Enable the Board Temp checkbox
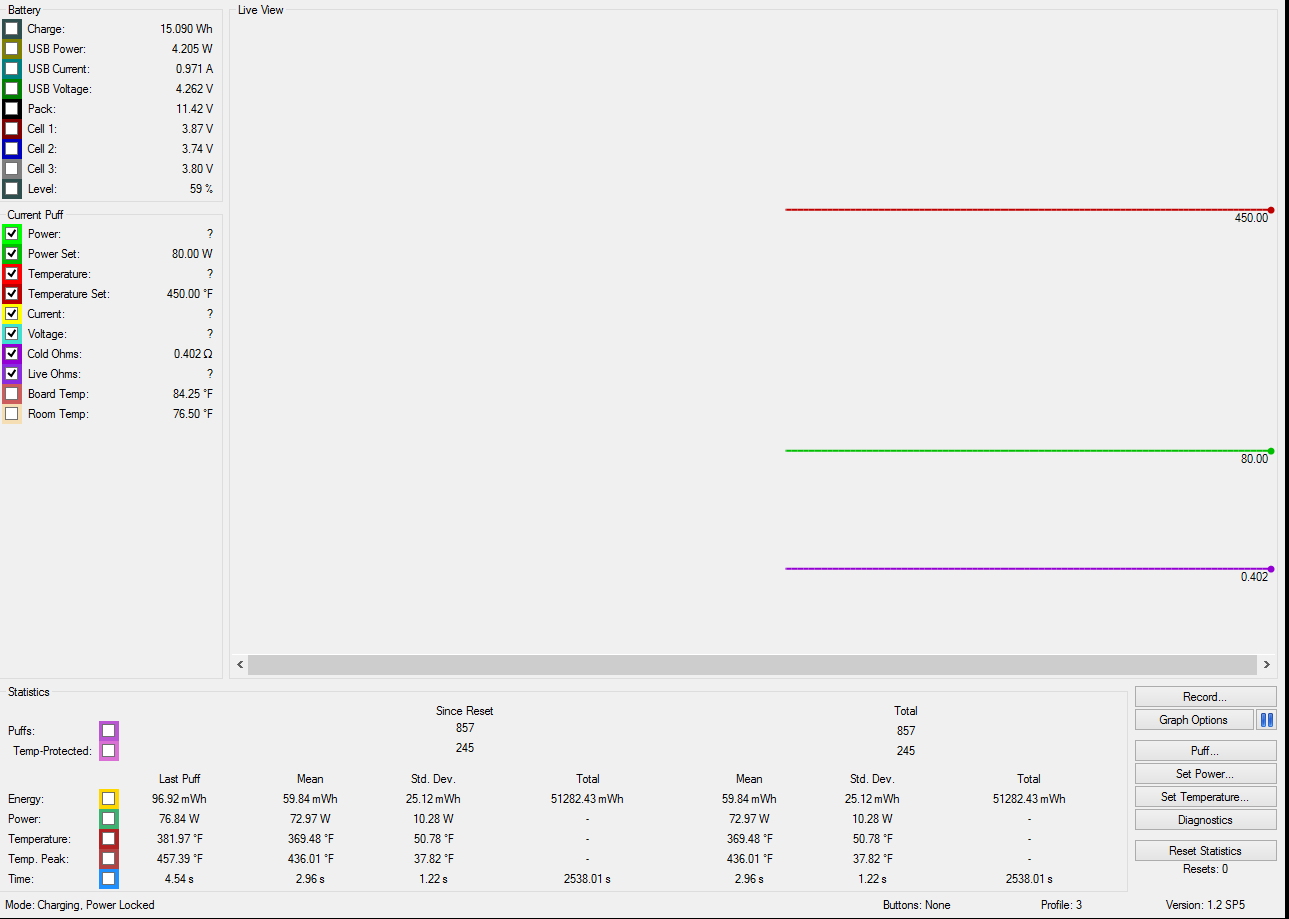The height and width of the screenshot is (919, 1289). (x=12, y=394)
